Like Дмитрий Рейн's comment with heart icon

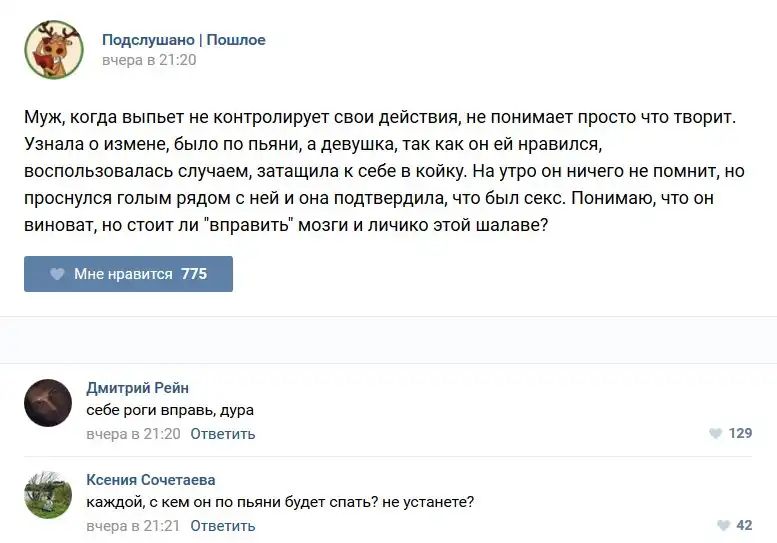(x=715, y=434)
